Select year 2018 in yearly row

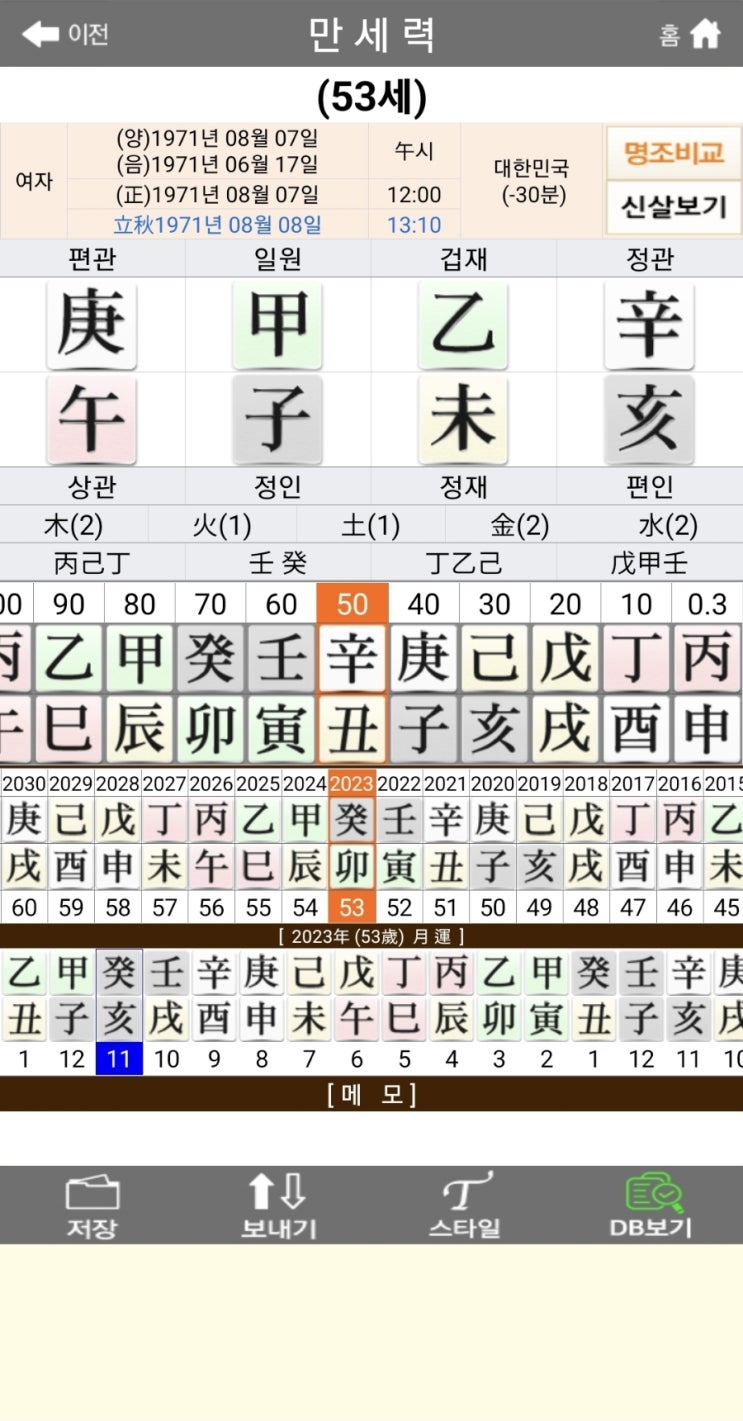coord(587,846)
